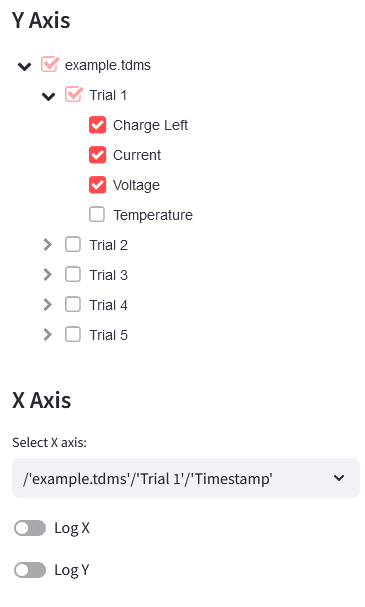Select the Trial 5 checkbox
The width and height of the screenshot is (365, 607).
click(x=73, y=334)
